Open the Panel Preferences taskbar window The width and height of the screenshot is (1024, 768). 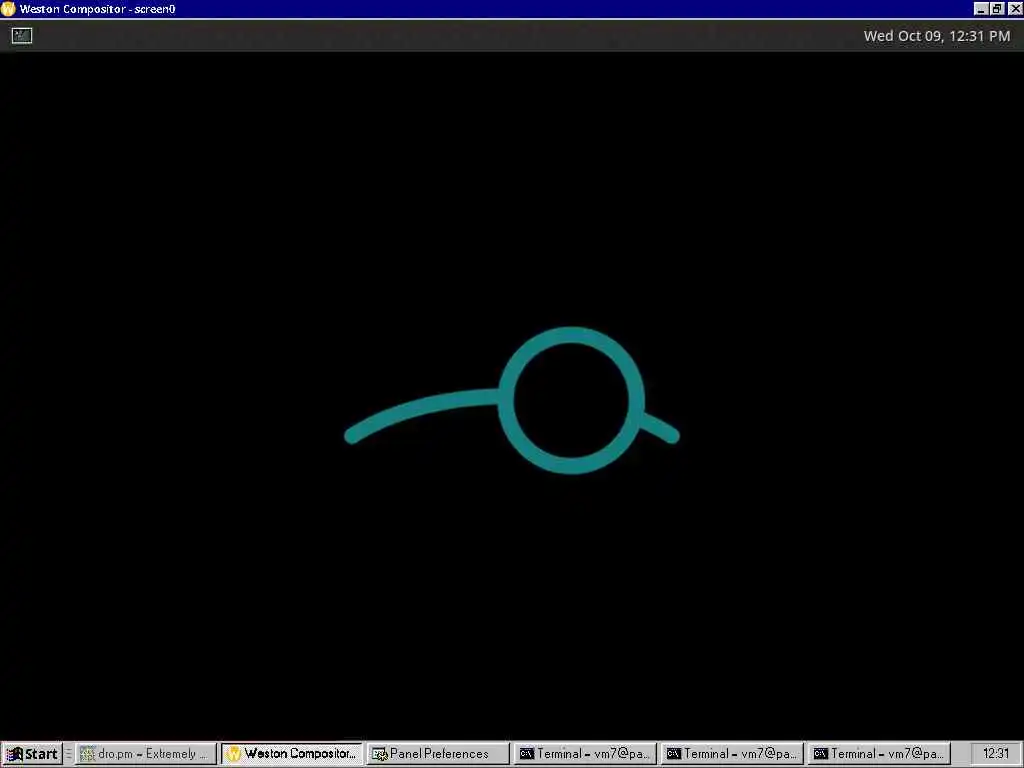438,754
